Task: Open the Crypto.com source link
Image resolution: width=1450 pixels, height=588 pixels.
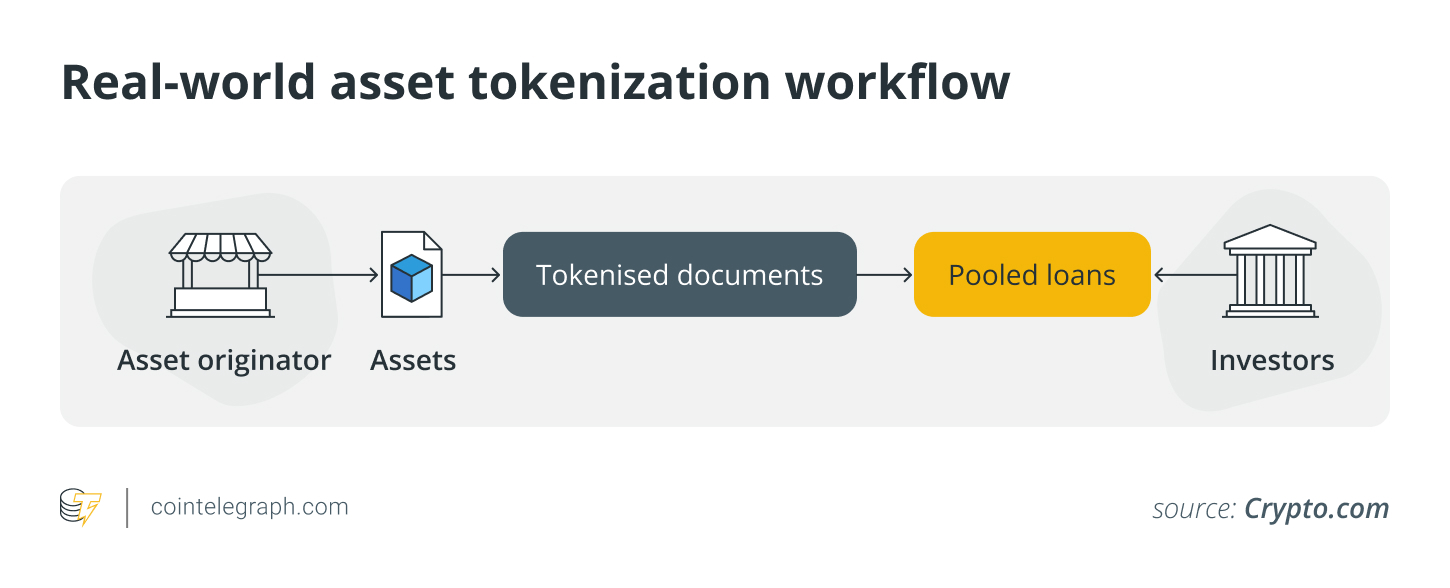Action: tap(1316, 509)
